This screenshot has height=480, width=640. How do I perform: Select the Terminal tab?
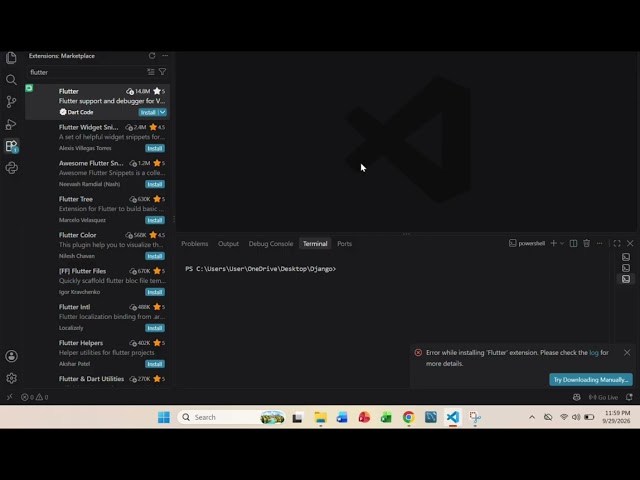point(315,244)
